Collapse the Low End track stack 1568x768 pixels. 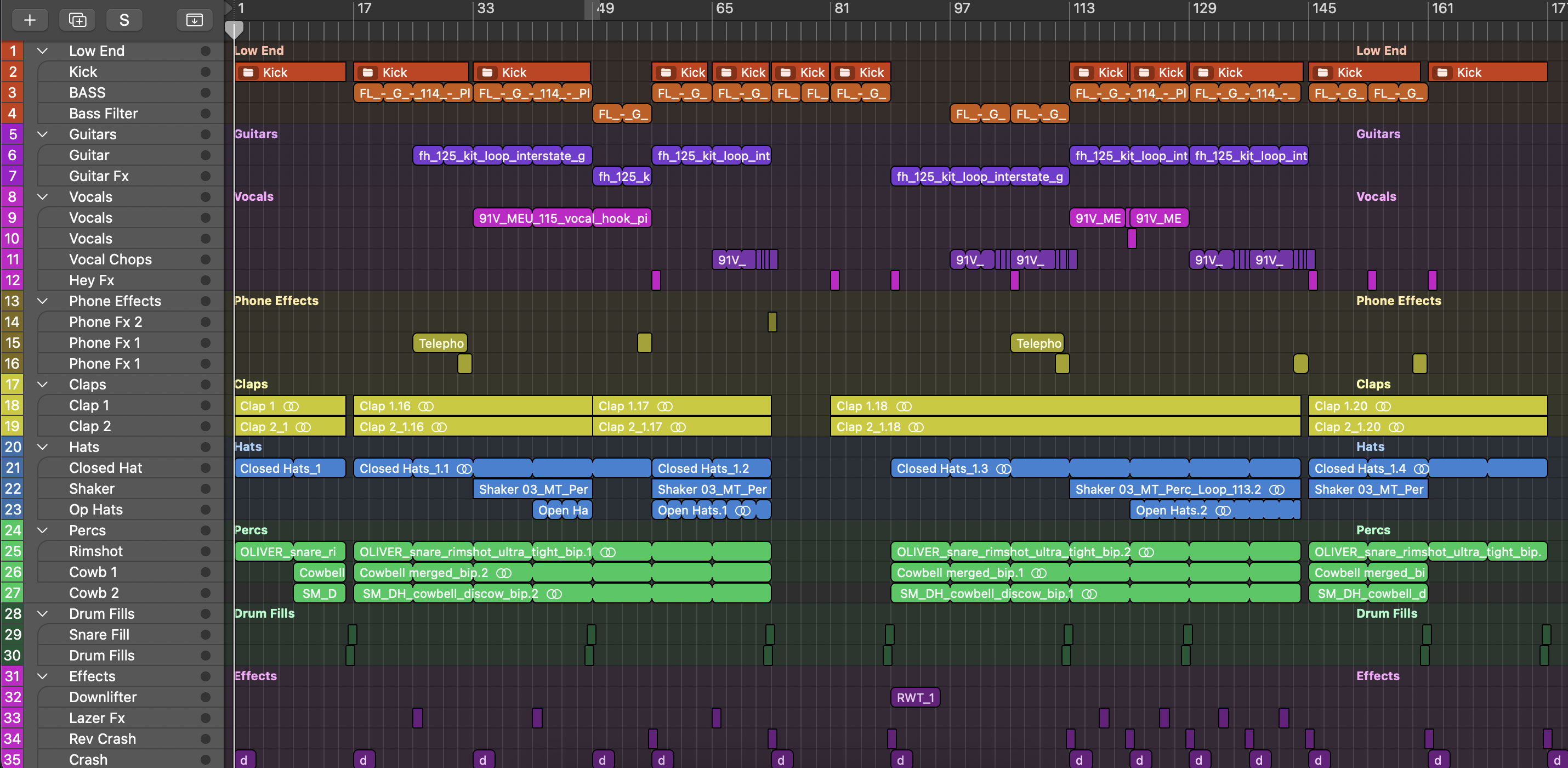click(x=43, y=51)
